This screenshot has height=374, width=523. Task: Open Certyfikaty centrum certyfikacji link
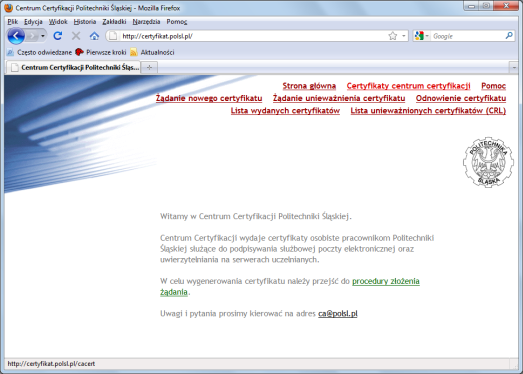(408, 86)
